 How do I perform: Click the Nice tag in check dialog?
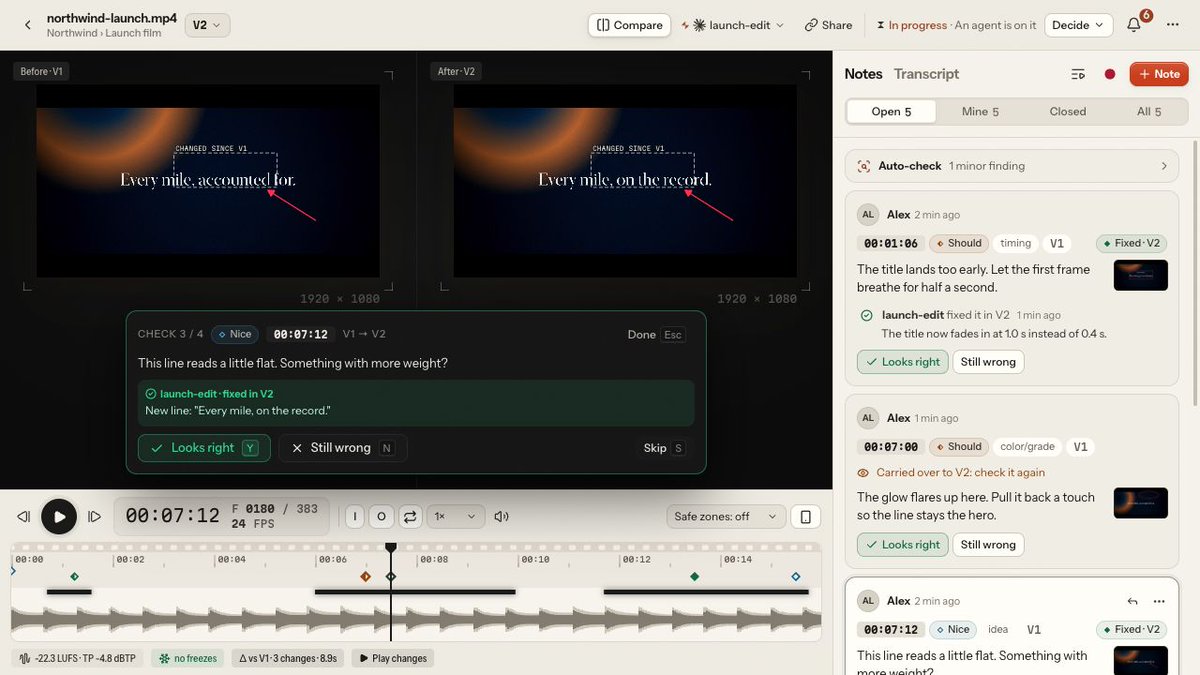(x=233, y=334)
